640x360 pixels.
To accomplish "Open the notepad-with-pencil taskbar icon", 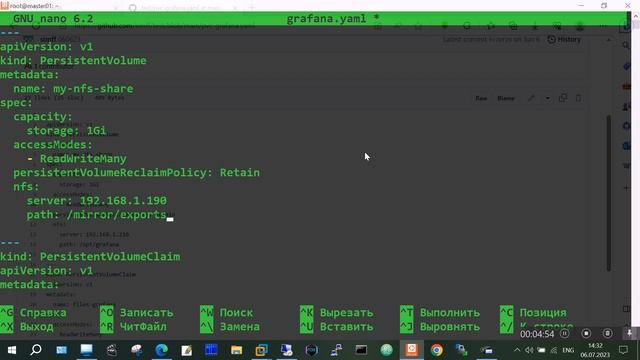I will (x=187, y=350).
